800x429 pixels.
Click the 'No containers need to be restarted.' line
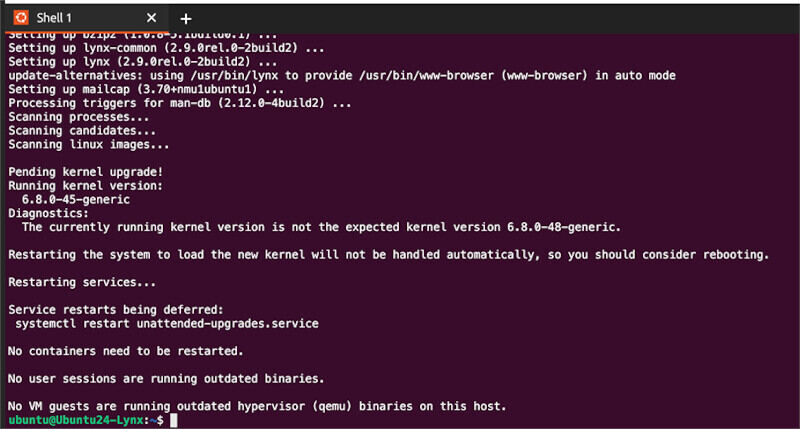126,351
